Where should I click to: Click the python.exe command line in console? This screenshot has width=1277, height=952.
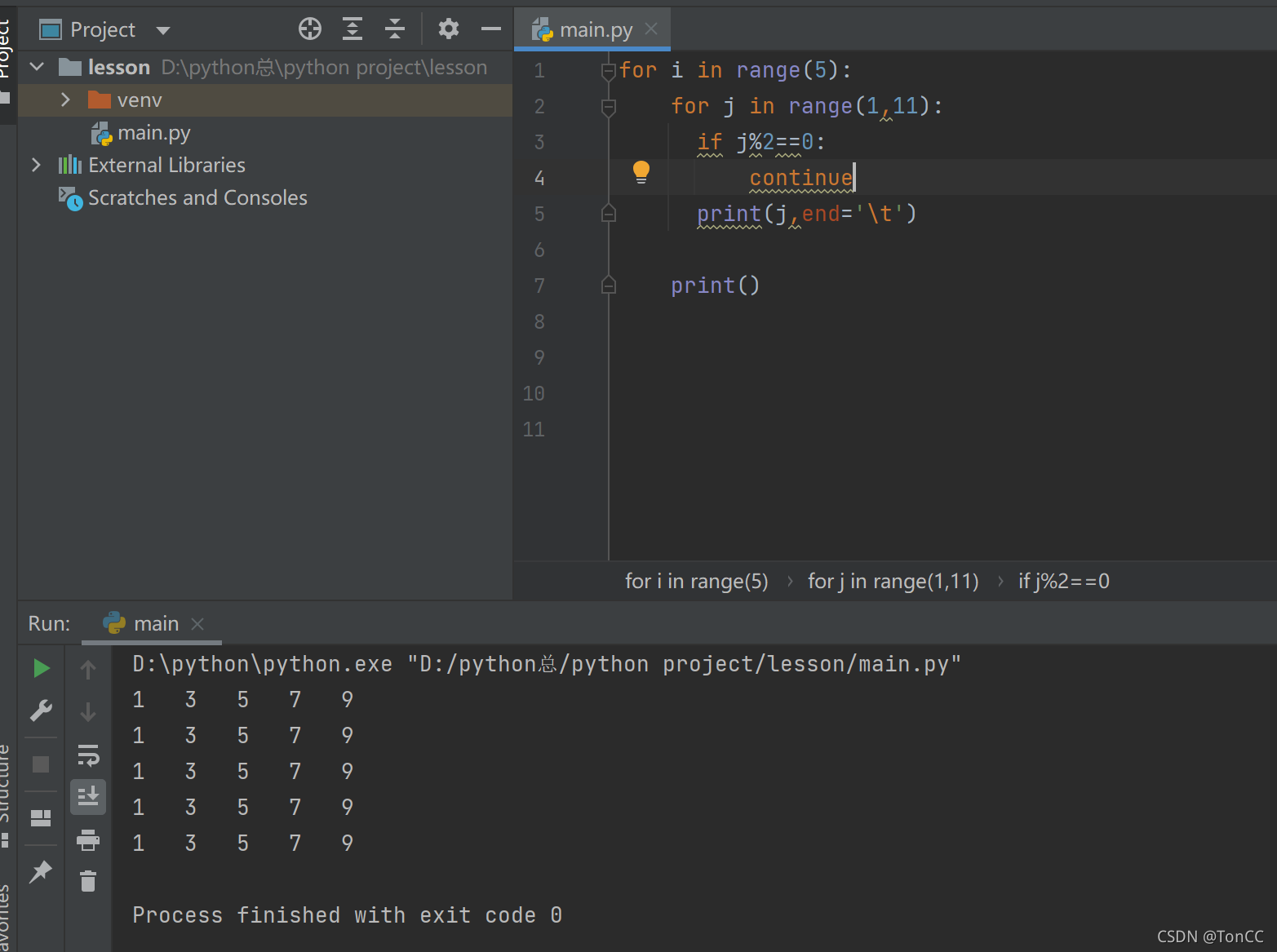click(547, 664)
